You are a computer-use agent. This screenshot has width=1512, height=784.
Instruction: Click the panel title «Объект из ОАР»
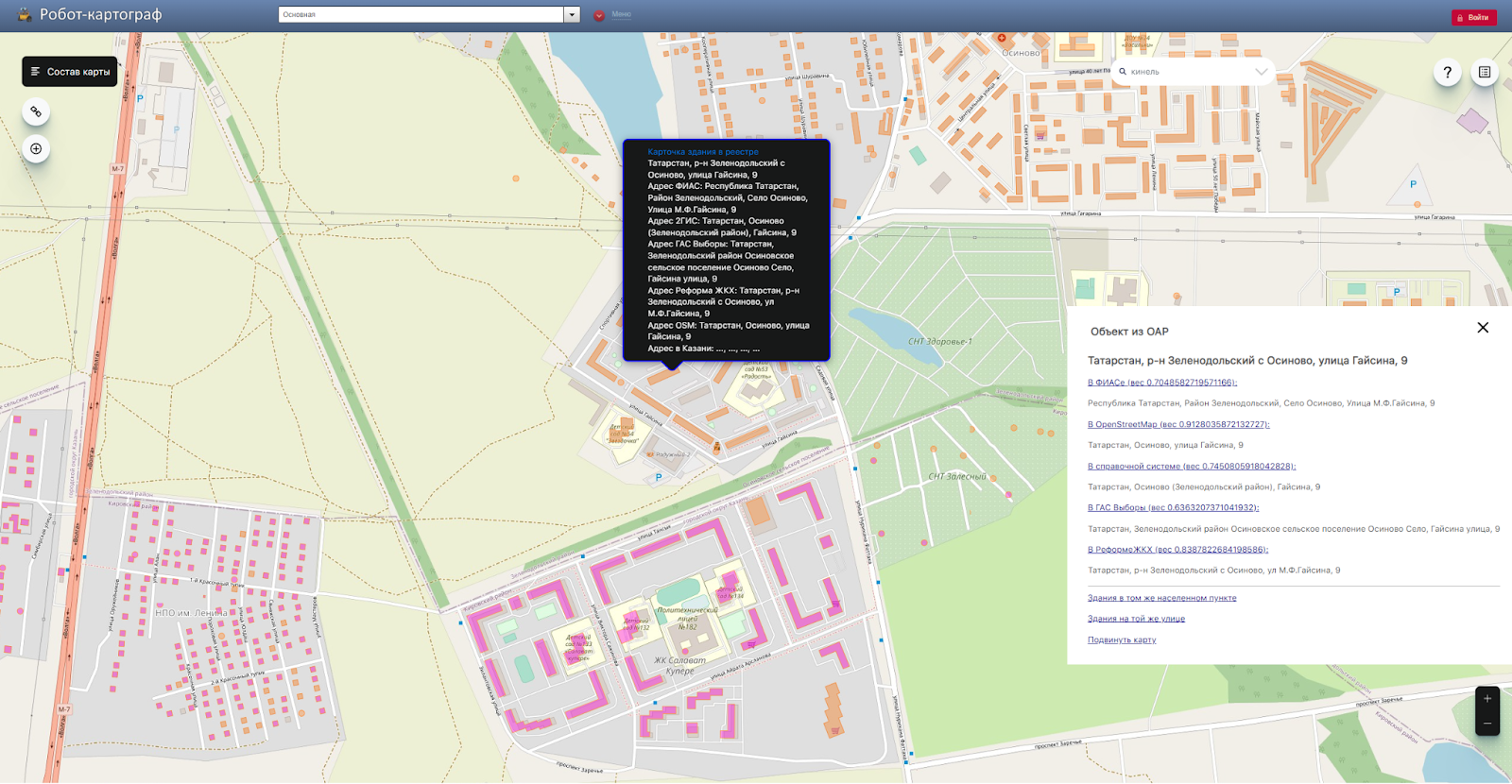coord(1129,332)
